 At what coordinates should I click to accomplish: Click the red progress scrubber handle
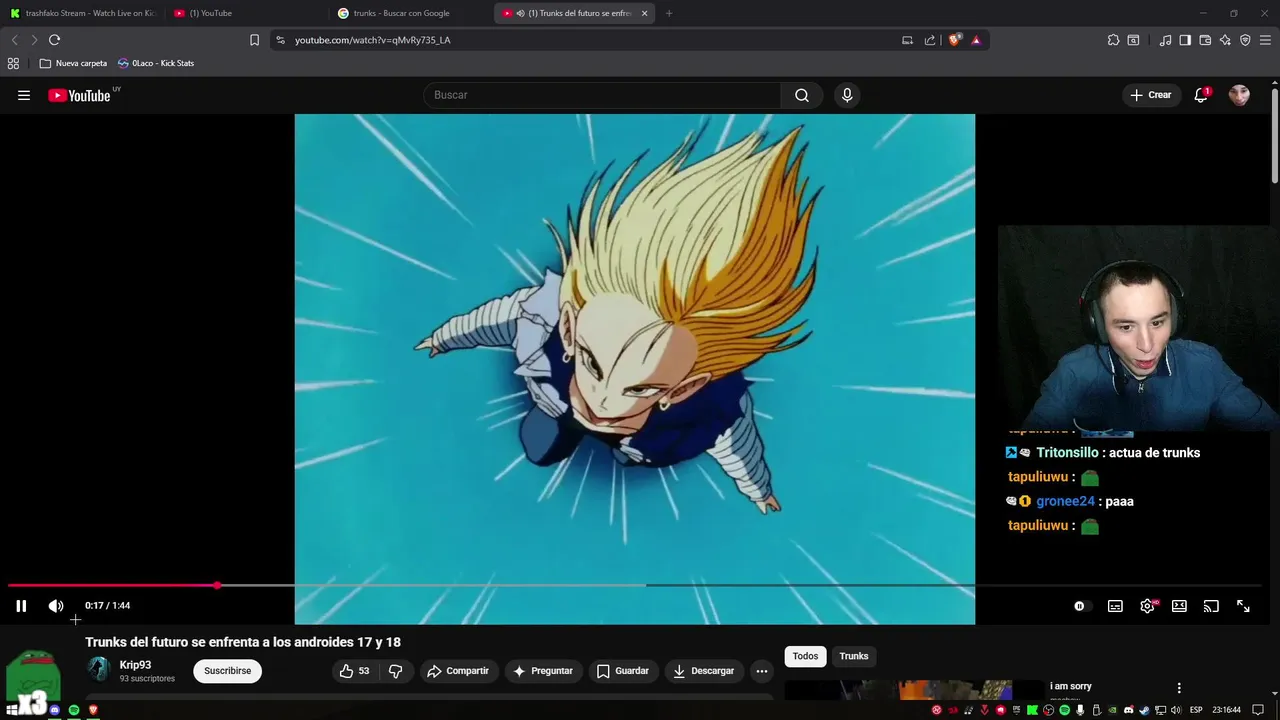[217, 585]
